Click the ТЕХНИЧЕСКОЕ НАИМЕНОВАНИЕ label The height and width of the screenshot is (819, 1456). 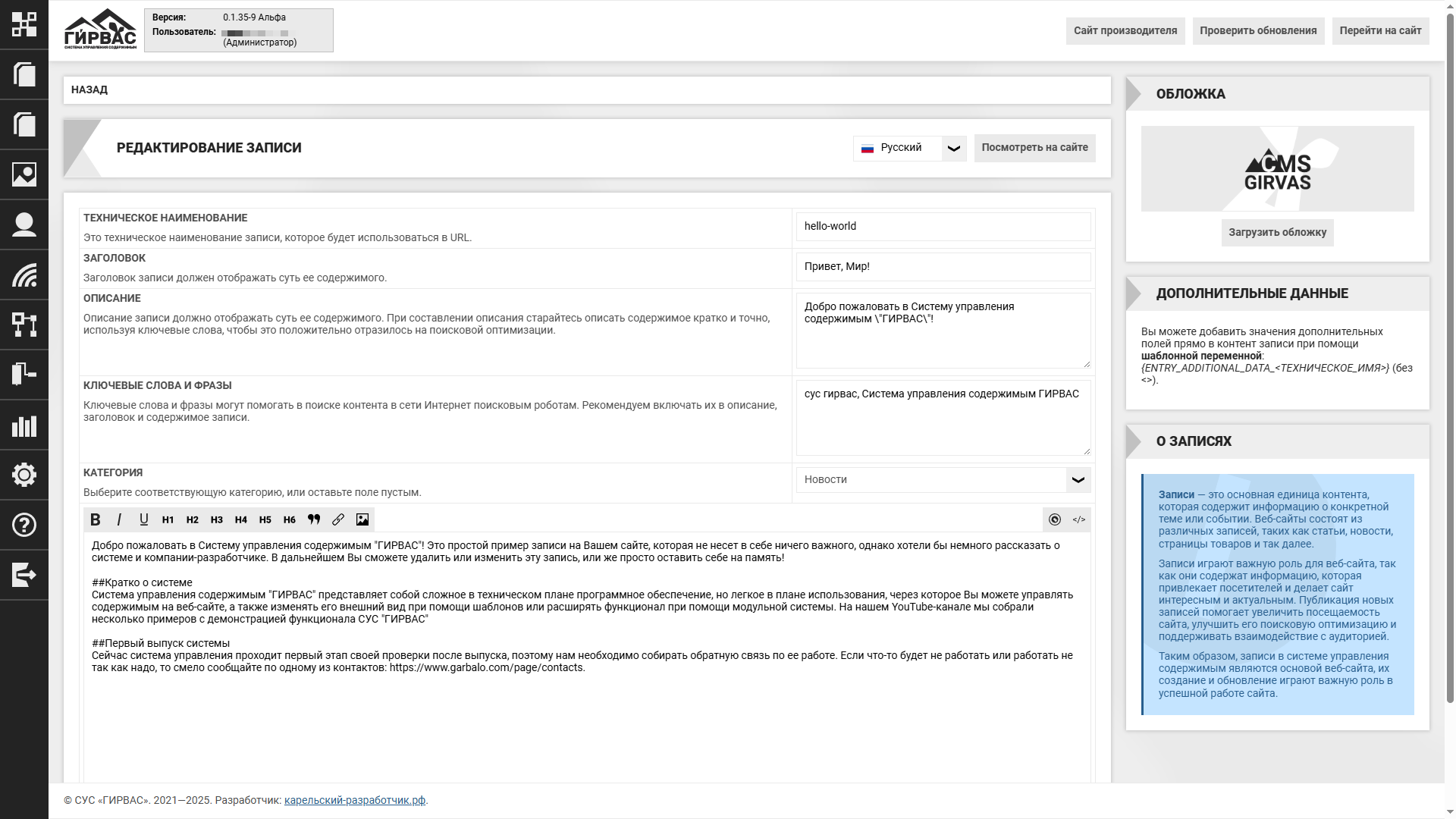[x=165, y=218]
